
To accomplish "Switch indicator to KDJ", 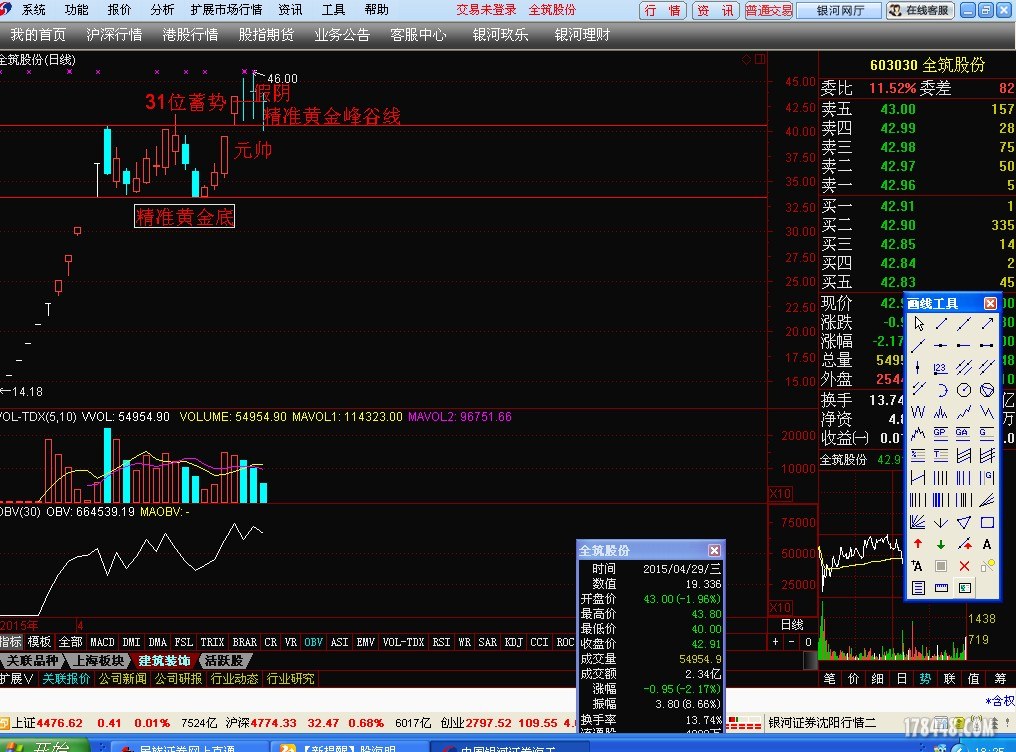I will [x=514, y=642].
